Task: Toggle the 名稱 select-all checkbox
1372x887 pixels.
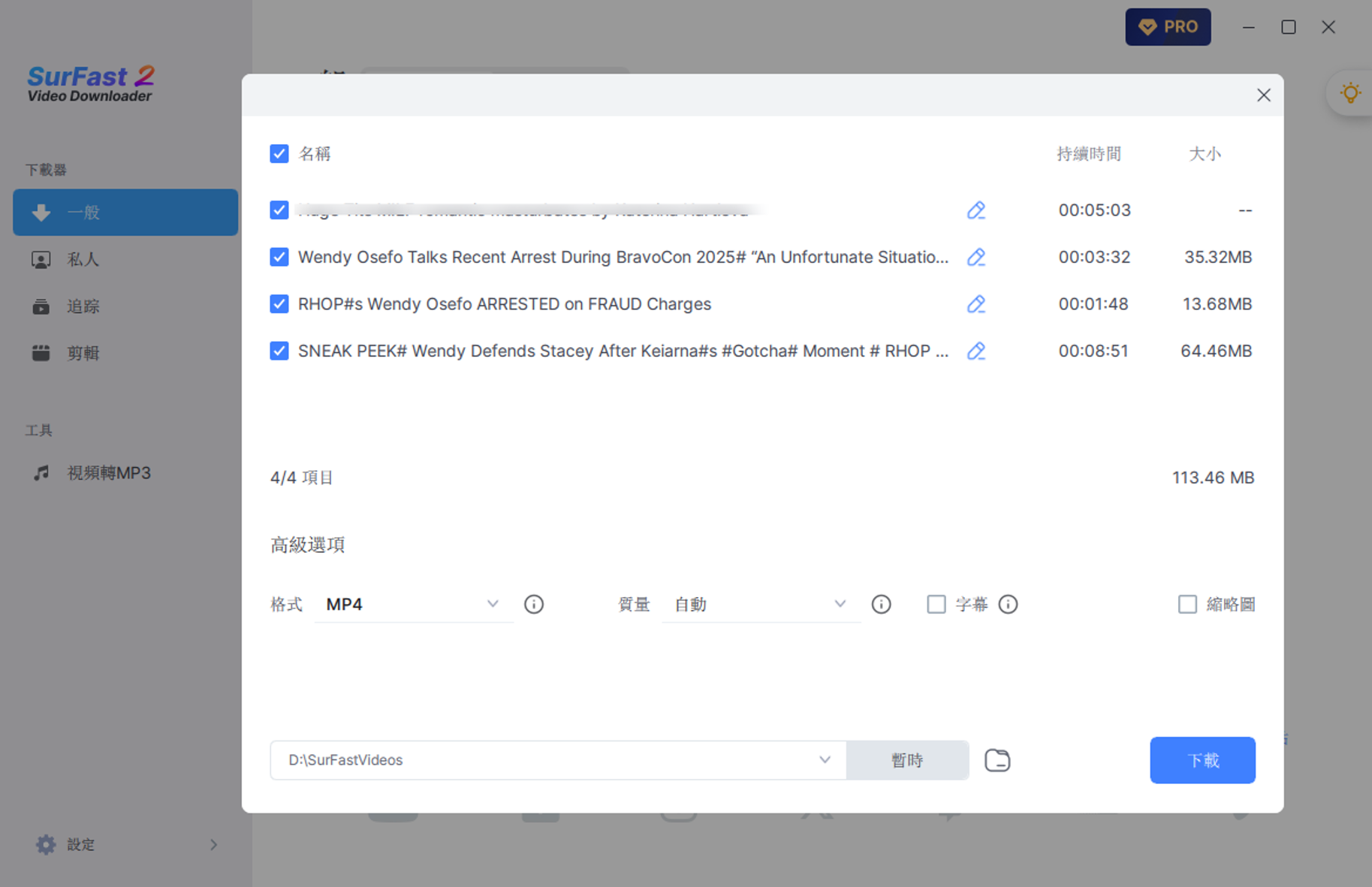Action: pyautogui.click(x=279, y=154)
